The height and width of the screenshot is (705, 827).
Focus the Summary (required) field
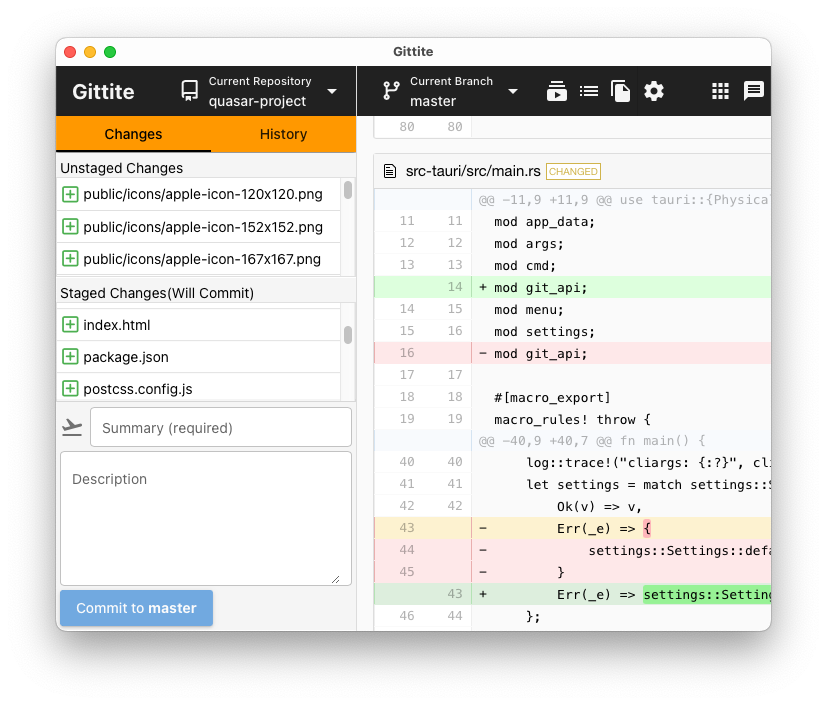[220, 427]
